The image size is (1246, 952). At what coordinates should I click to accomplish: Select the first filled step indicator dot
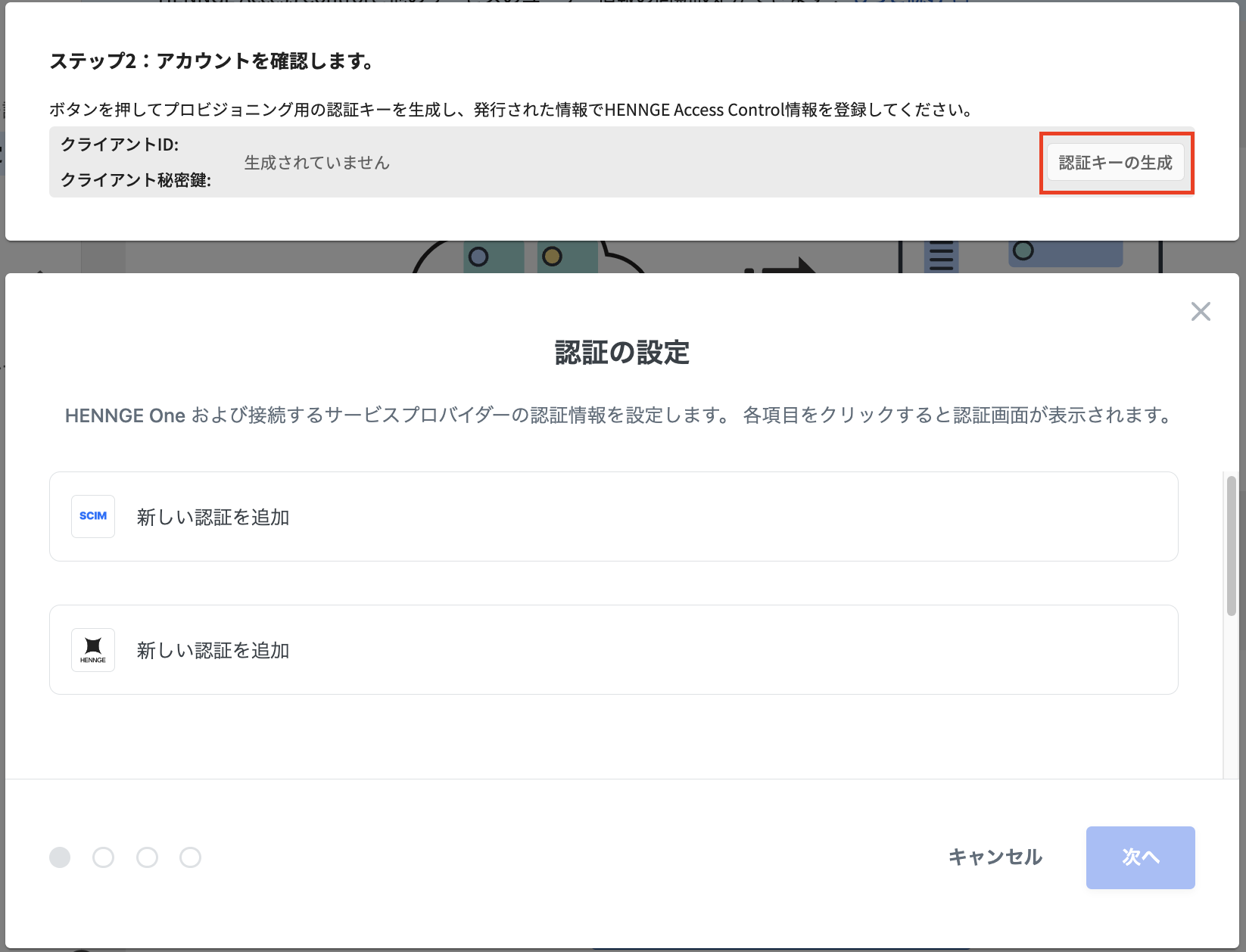point(60,857)
